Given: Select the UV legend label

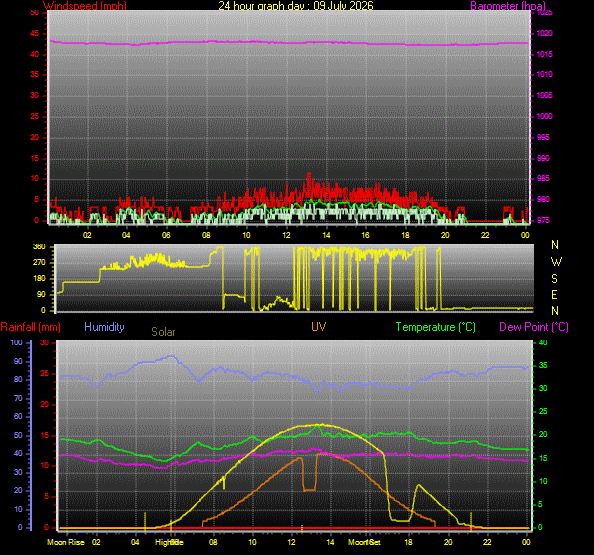Looking at the screenshot, I should pos(319,327).
